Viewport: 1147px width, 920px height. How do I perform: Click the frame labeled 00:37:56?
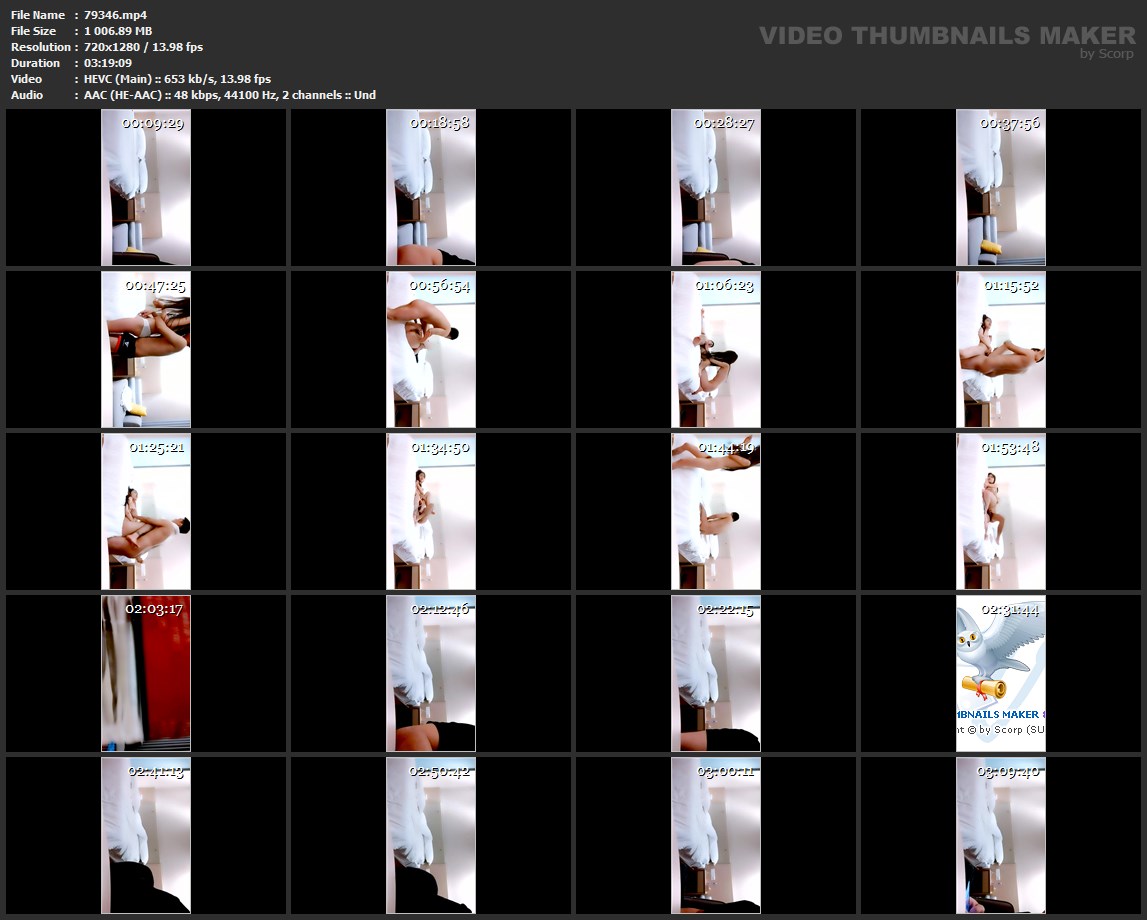(1001, 188)
